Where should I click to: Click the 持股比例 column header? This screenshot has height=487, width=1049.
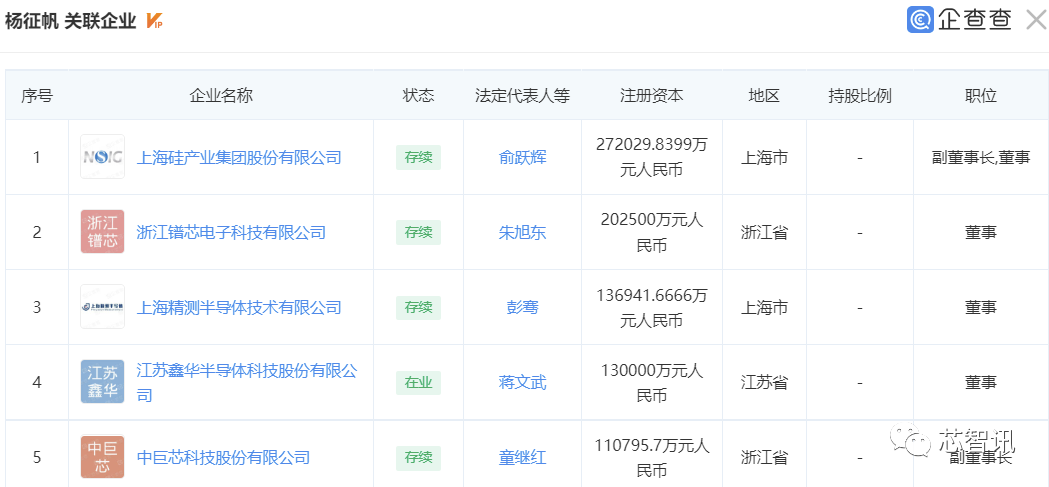(860, 96)
